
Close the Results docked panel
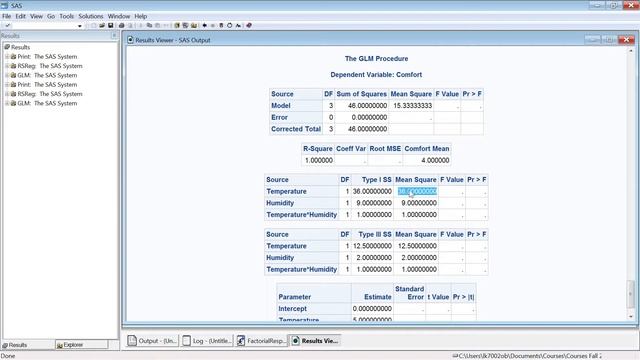(114, 36)
